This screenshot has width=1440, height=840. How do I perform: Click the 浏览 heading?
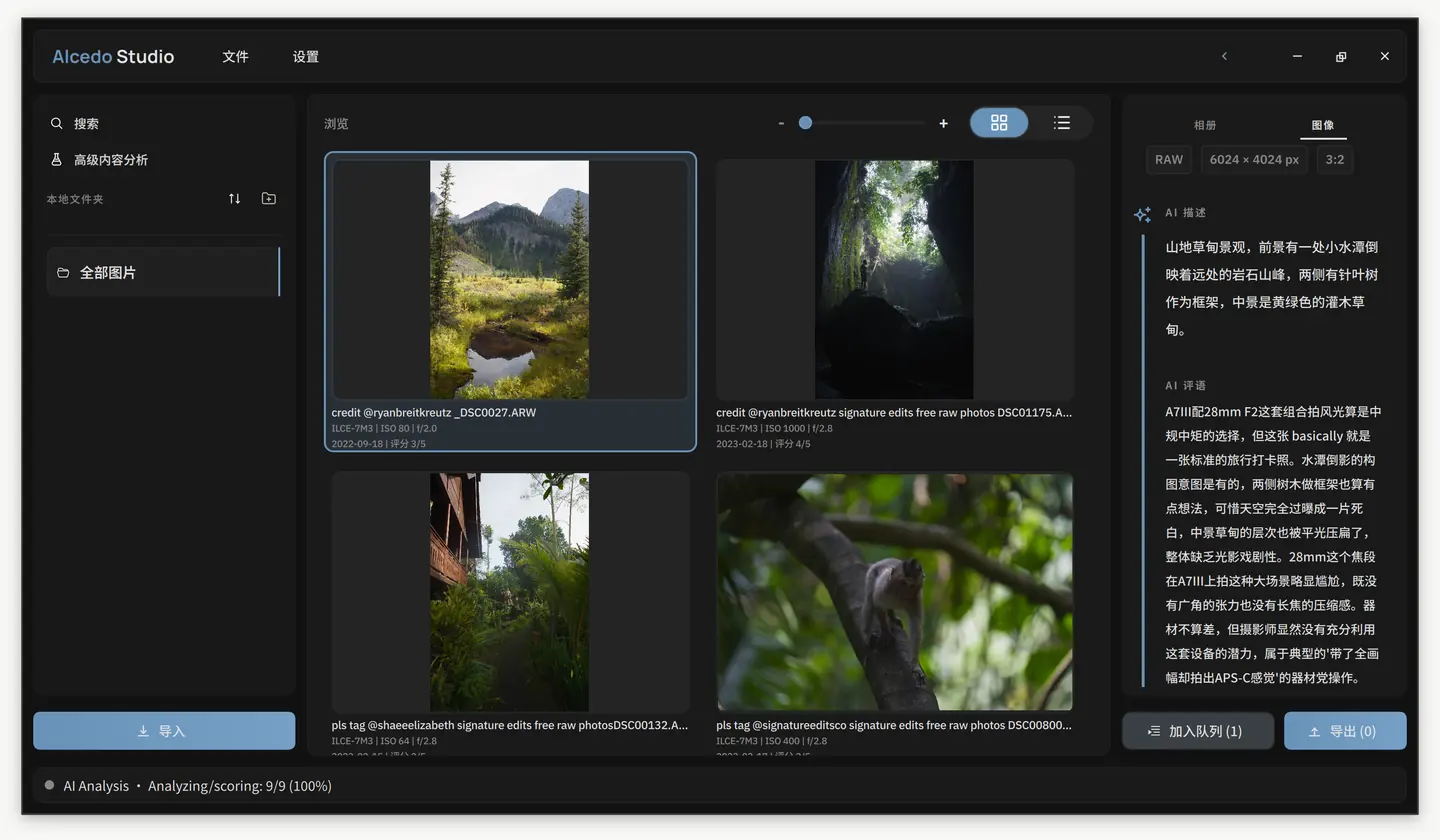click(336, 124)
